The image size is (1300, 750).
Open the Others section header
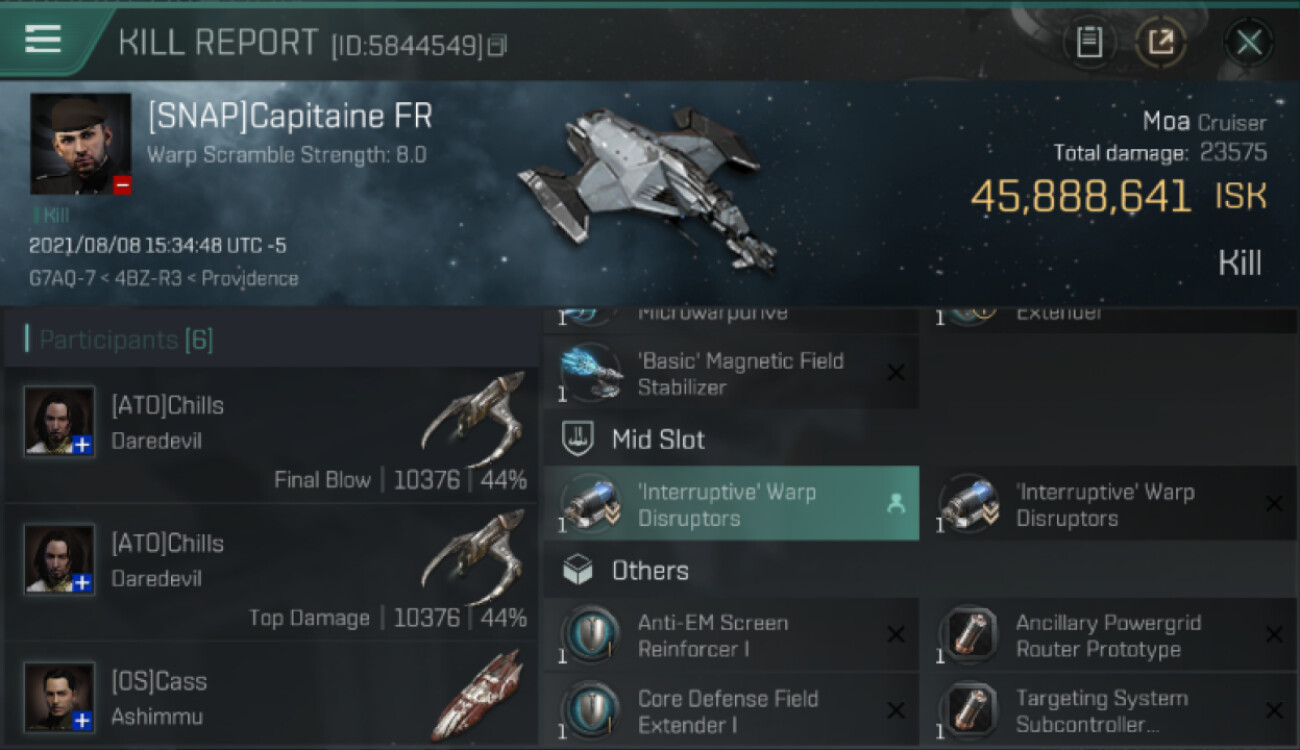click(x=650, y=571)
